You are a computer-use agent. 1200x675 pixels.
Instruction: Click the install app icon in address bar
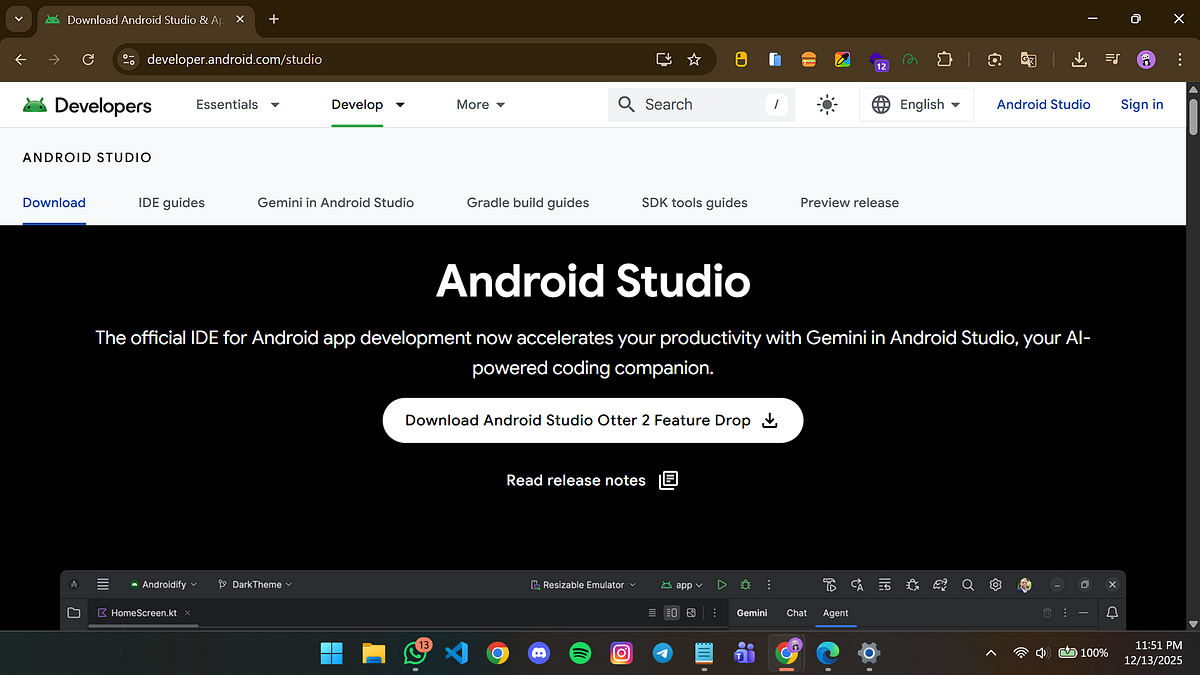(x=664, y=59)
